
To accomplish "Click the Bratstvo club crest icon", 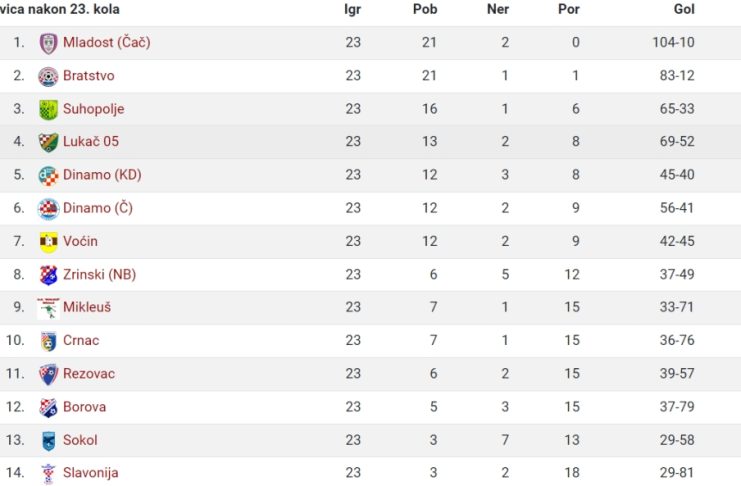I will [x=48, y=77].
